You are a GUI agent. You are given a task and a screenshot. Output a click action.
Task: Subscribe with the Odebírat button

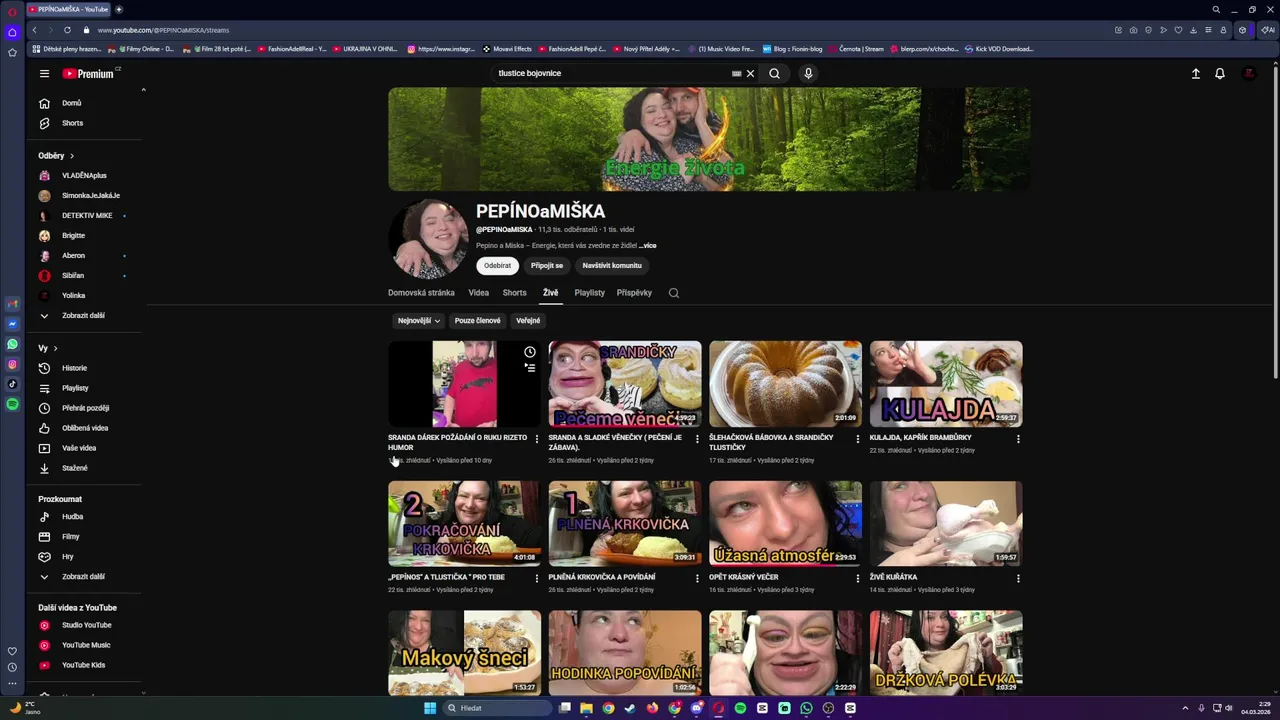[497, 266]
